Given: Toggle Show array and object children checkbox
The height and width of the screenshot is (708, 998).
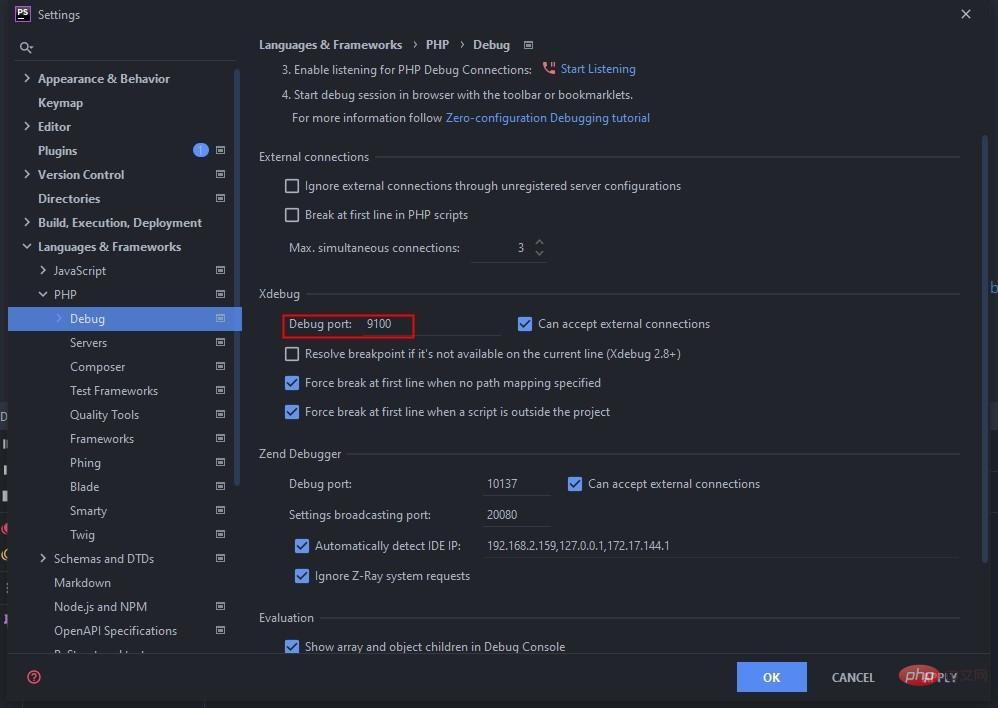Looking at the screenshot, I should [292, 647].
